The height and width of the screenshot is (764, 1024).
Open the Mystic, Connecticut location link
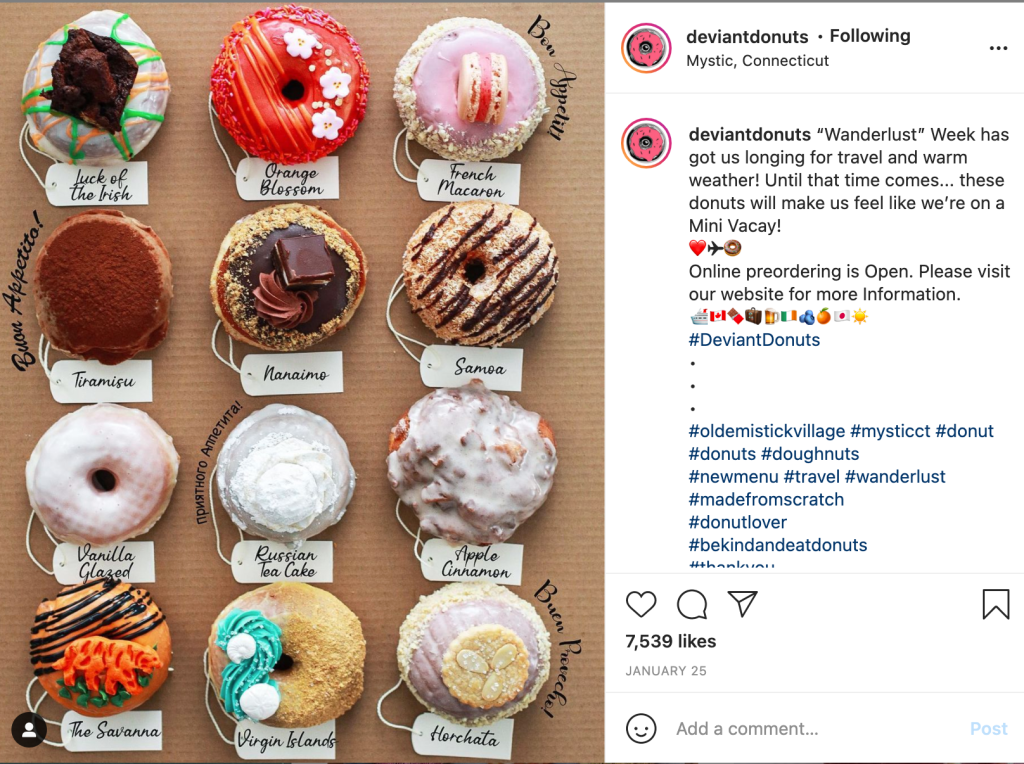point(757,61)
